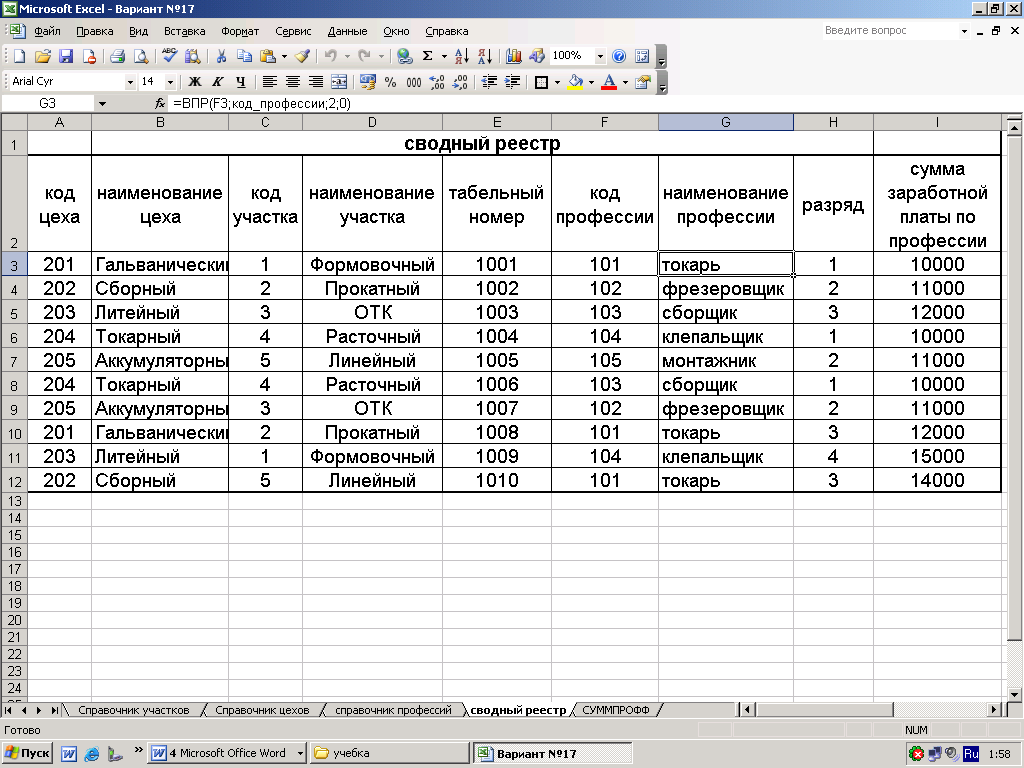Open the fill color dropdown arrow

click(591, 82)
